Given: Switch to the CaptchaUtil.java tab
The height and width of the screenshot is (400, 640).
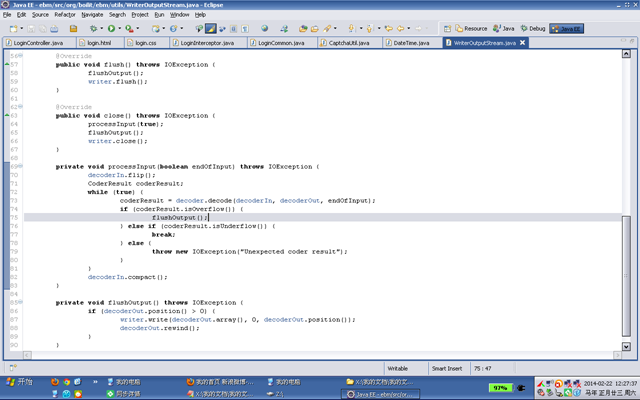Looking at the screenshot, I should [x=346, y=44].
